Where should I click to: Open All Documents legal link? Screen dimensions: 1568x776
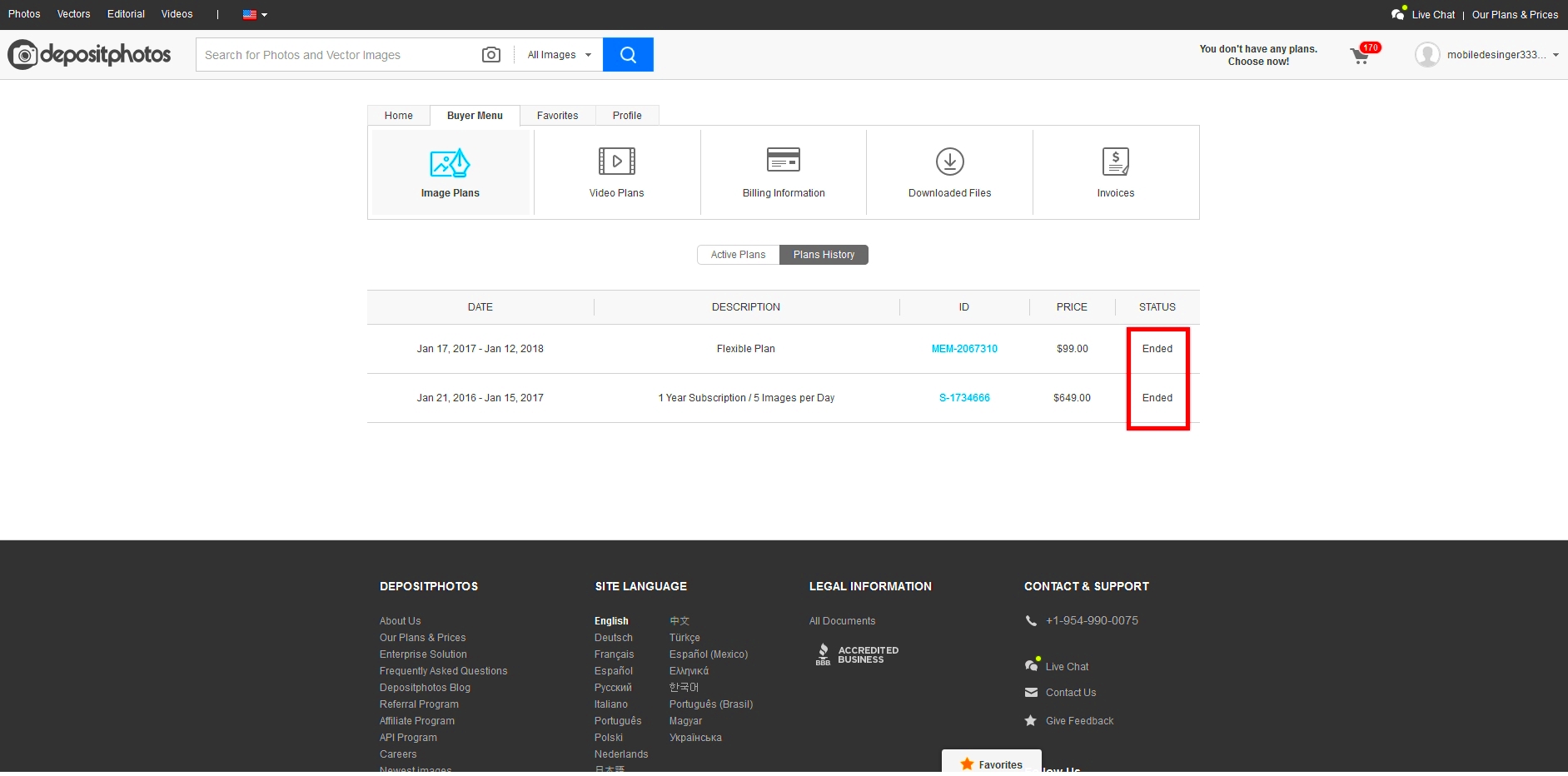[x=843, y=621]
